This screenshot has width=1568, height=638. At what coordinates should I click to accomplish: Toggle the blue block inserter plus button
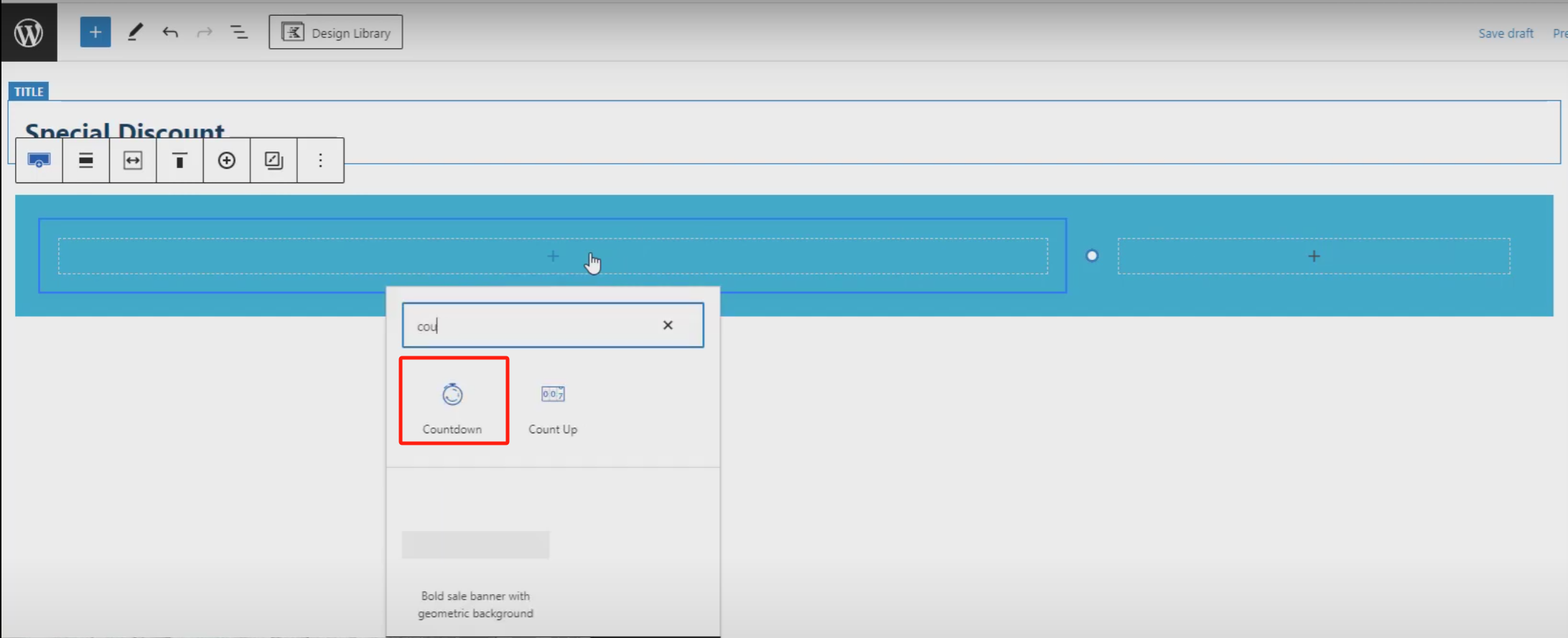[x=95, y=32]
